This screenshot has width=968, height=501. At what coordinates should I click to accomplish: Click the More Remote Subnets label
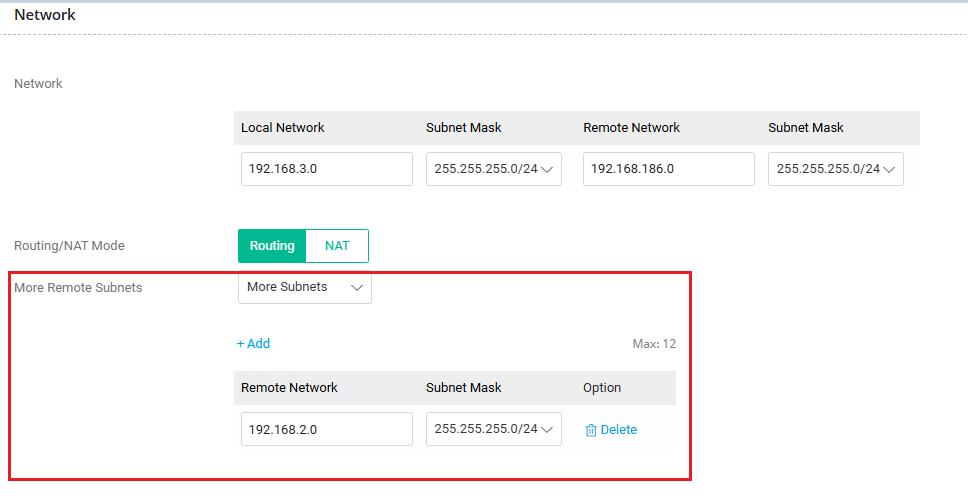[x=78, y=288]
